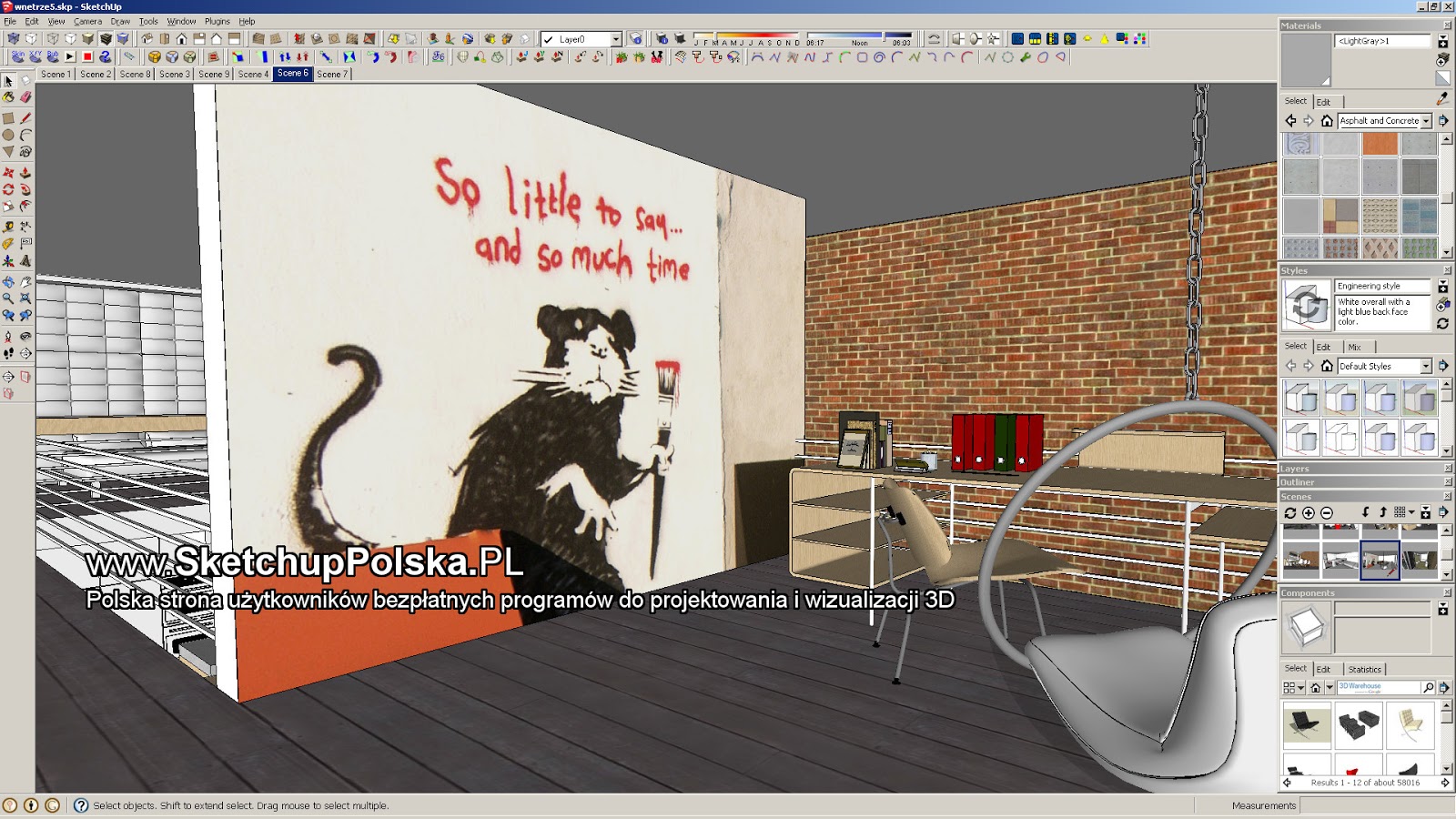Activate the Orbit tool
Viewport: 1456px width, 819px height.
click(8, 282)
